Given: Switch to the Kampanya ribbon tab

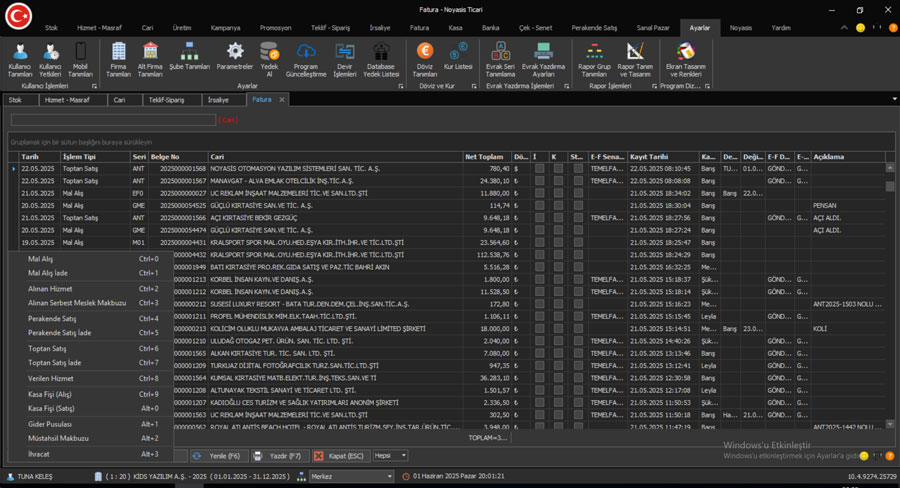Looking at the screenshot, I should point(225,28).
